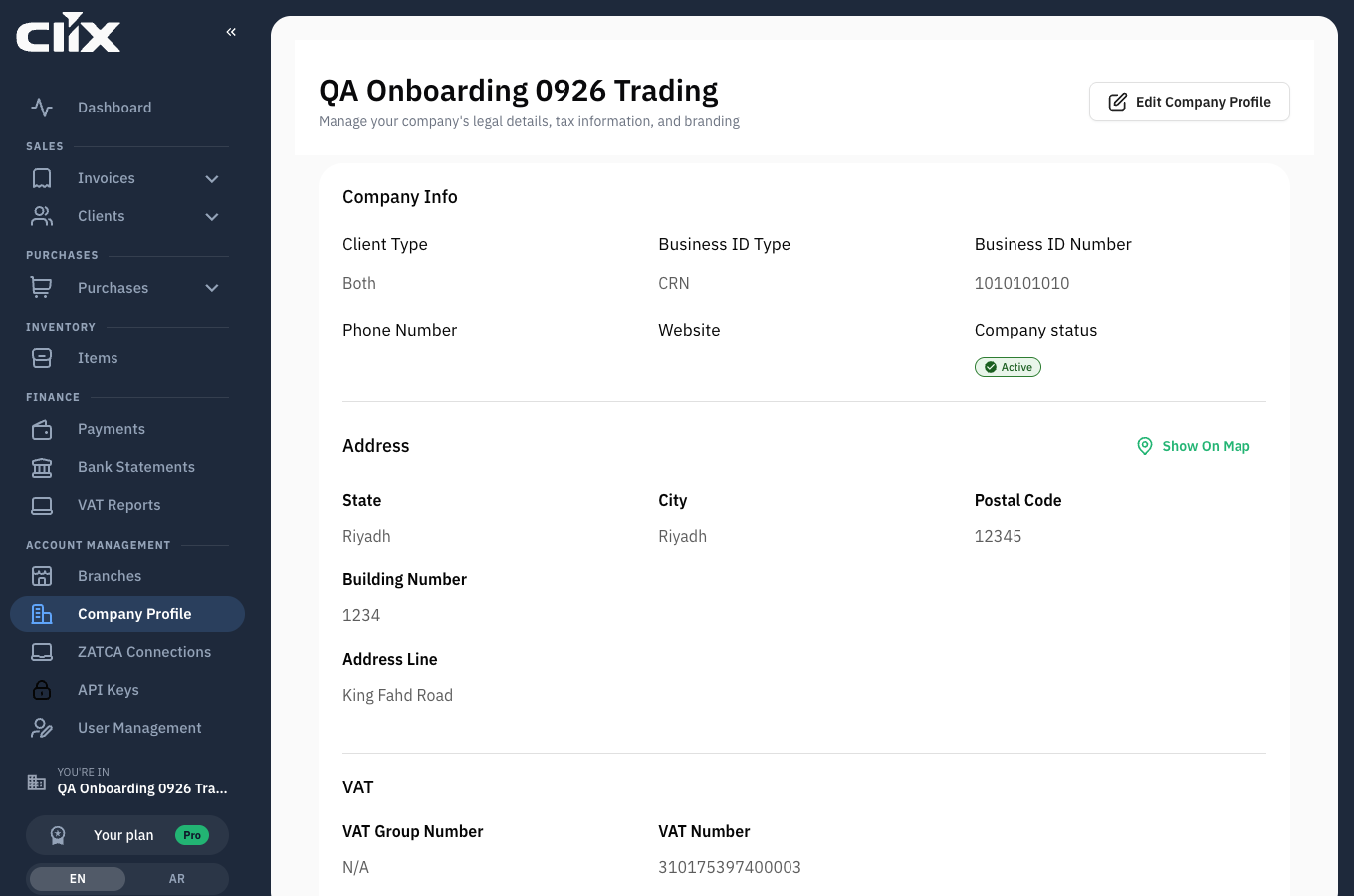Click the ZATCA Connections laptop icon
The image size is (1354, 896).
click(x=42, y=652)
